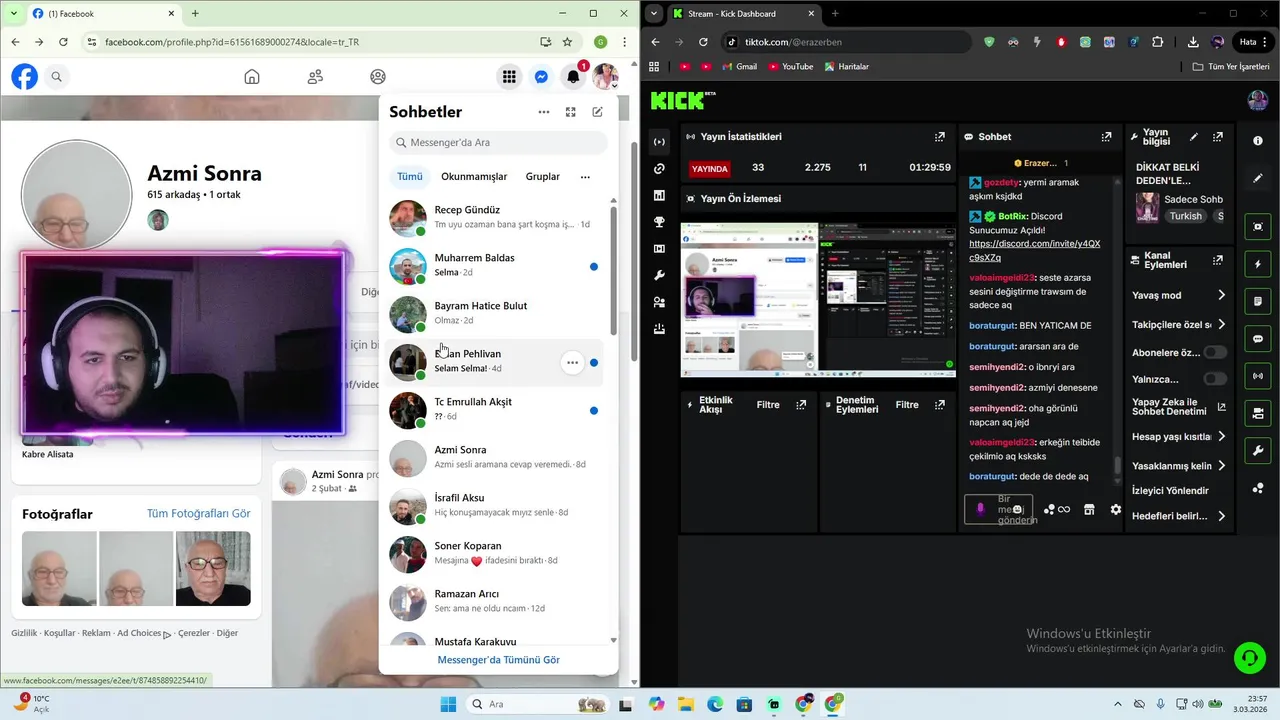
Task: Open the bar chart icon in Kick sidebar
Action: tap(659, 196)
